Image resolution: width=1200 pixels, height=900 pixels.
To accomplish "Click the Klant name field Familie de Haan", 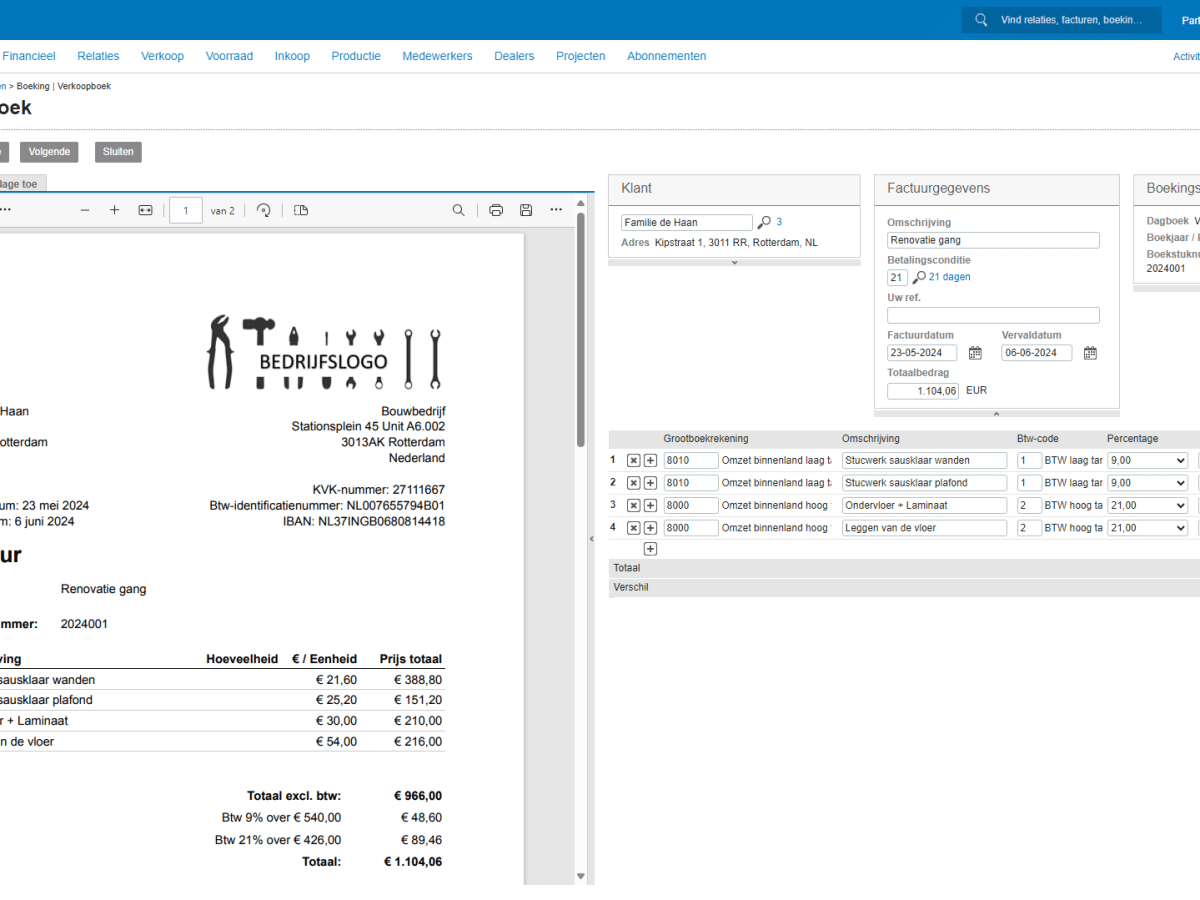I will click(x=687, y=222).
